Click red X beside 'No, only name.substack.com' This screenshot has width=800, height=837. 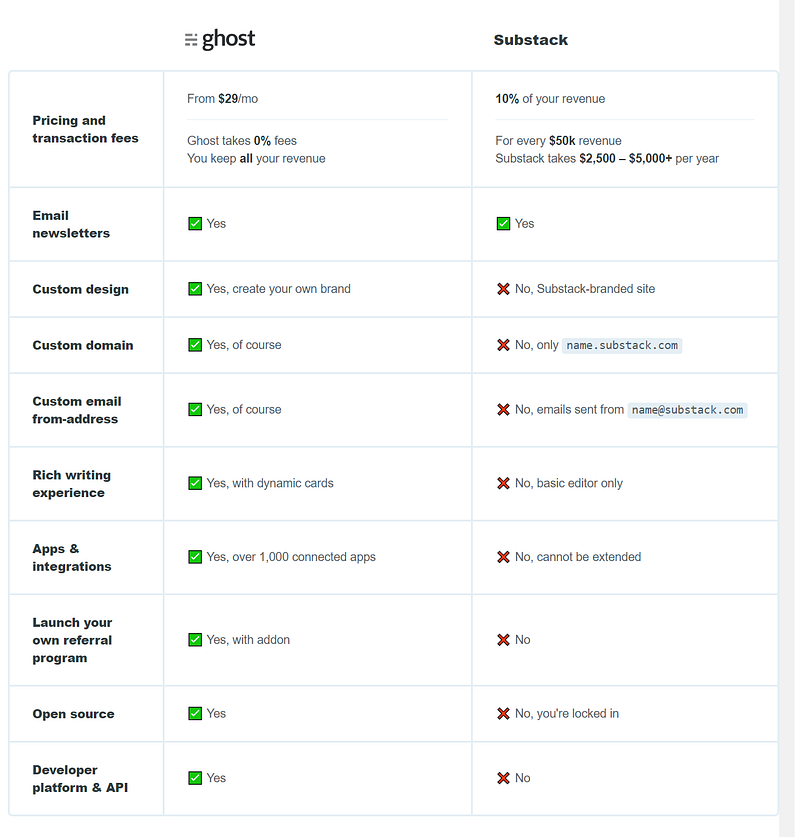pyautogui.click(x=503, y=345)
